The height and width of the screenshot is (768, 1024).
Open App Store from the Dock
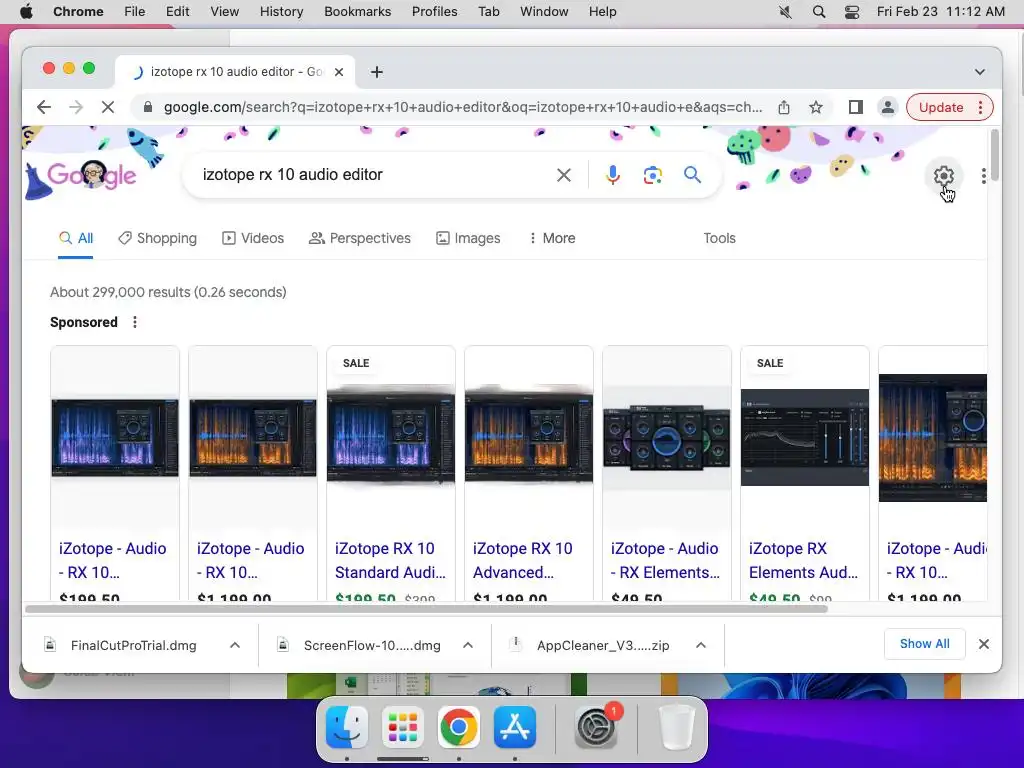[515, 727]
